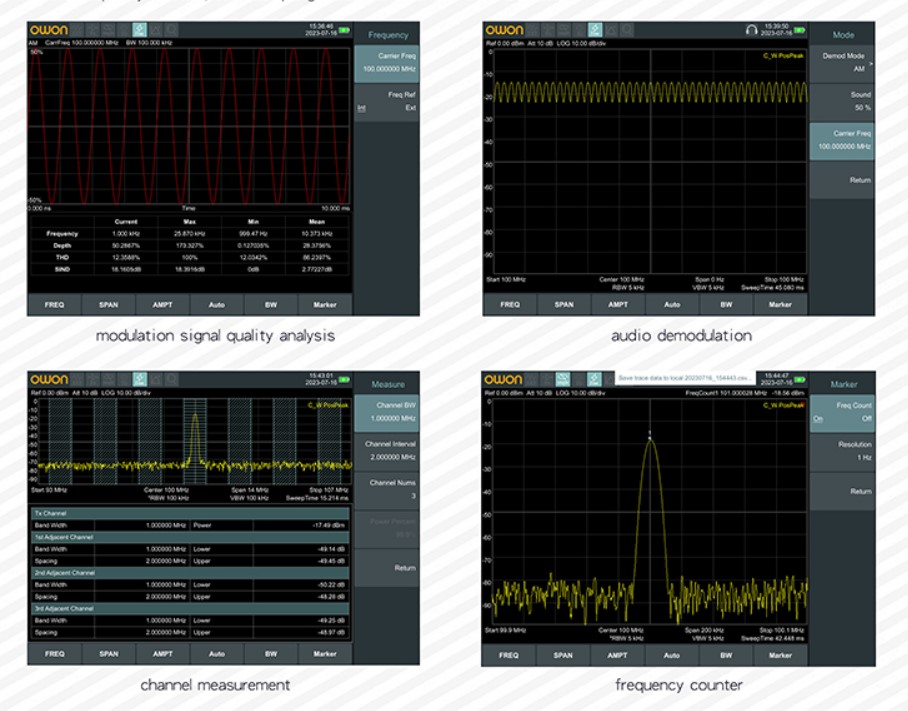Click highlighted teal mode icon on modulation analysis screen
908x711 pixels.
pos(140,30)
